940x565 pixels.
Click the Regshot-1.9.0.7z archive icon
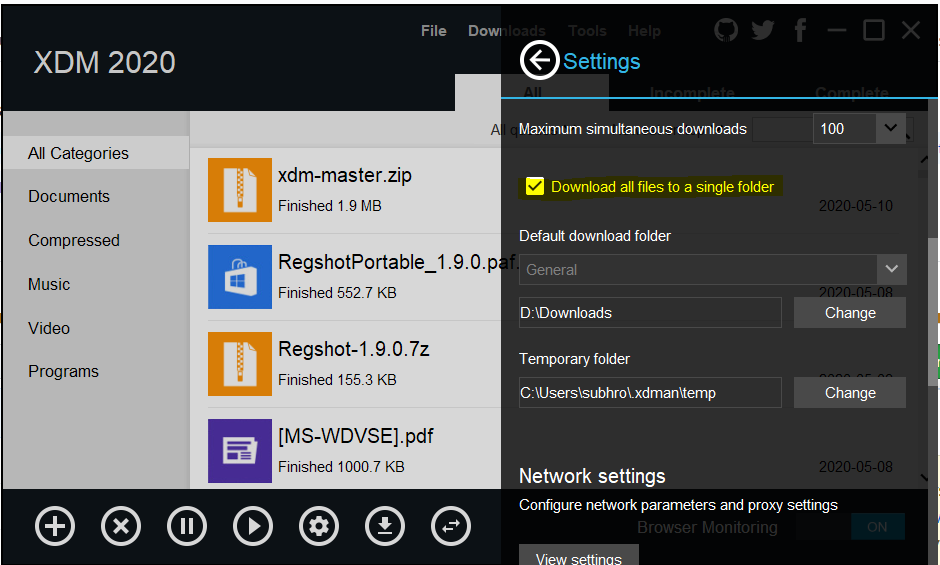pos(240,363)
